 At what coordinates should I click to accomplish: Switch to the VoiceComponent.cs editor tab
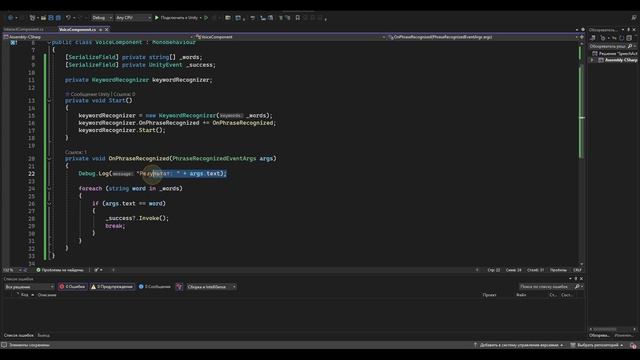pos(77,30)
